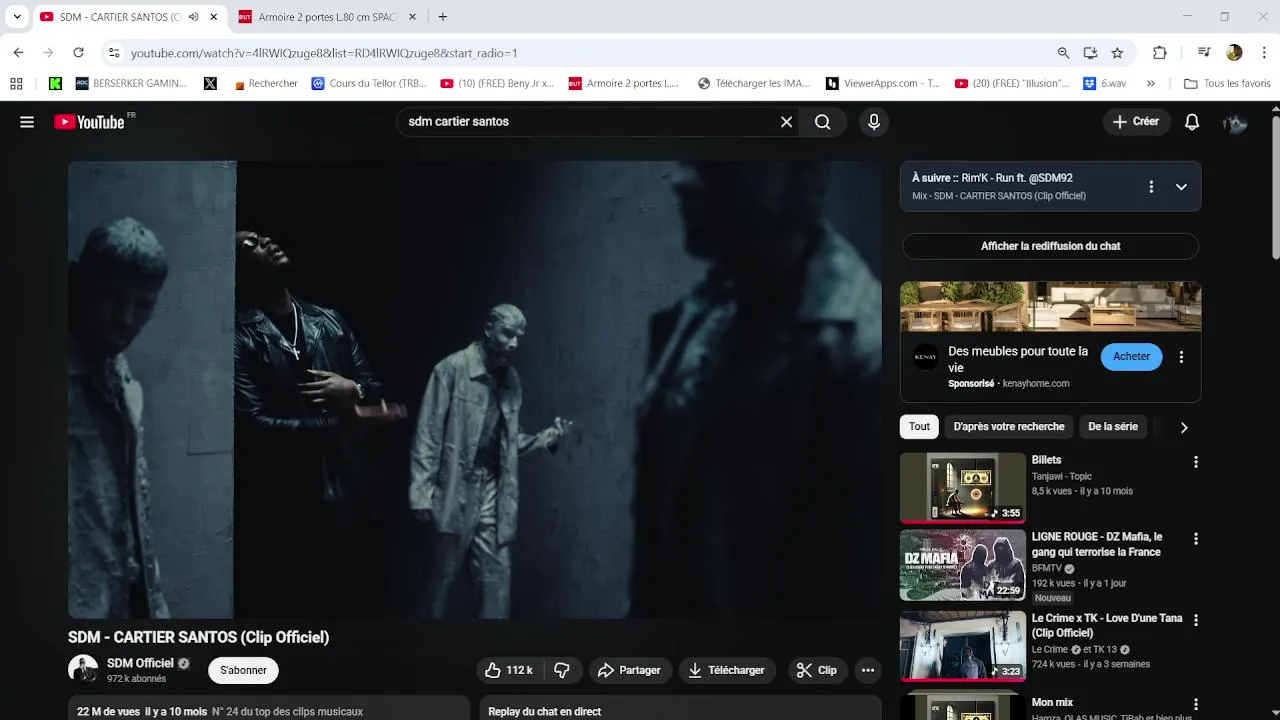1280x720 pixels.
Task: Open the Cours du Tellor bookmark
Action: click(369, 83)
